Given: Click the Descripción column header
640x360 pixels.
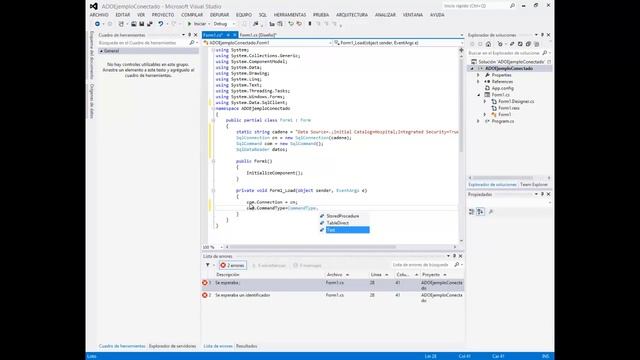Looking at the screenshot, I should tap(228, 275).
